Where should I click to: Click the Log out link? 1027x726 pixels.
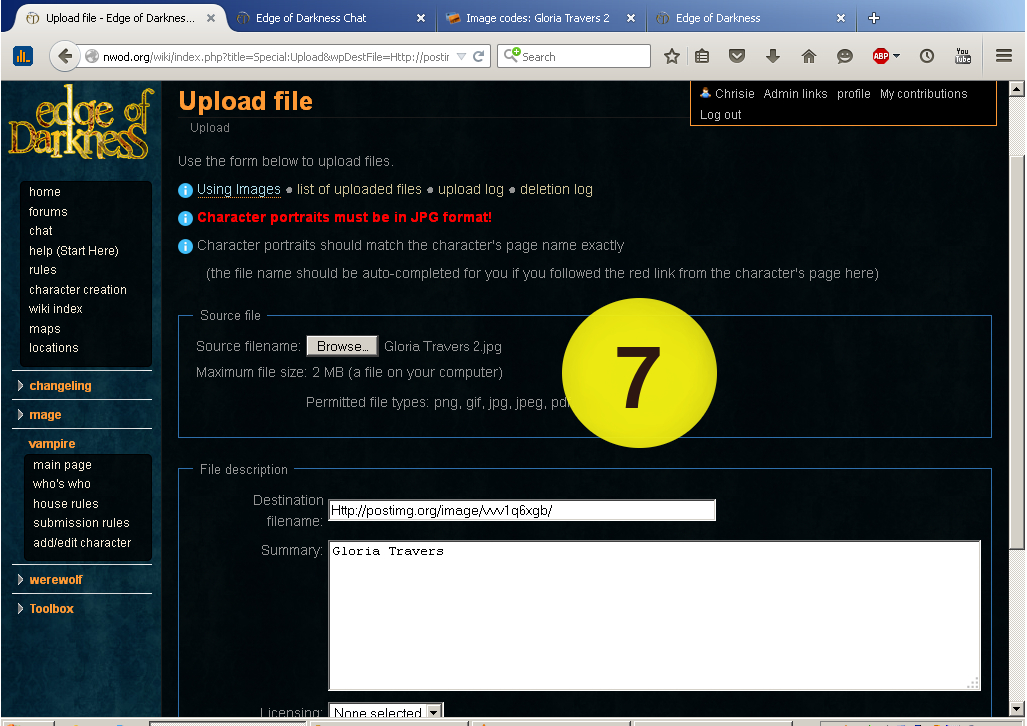pyautogui.click(x=720, y=115)
